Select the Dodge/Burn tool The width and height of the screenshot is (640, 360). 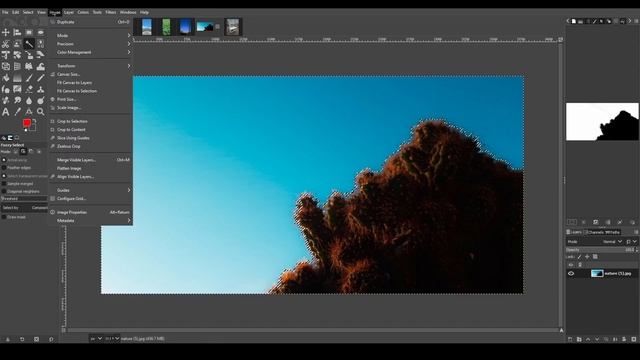coord(40,100)
